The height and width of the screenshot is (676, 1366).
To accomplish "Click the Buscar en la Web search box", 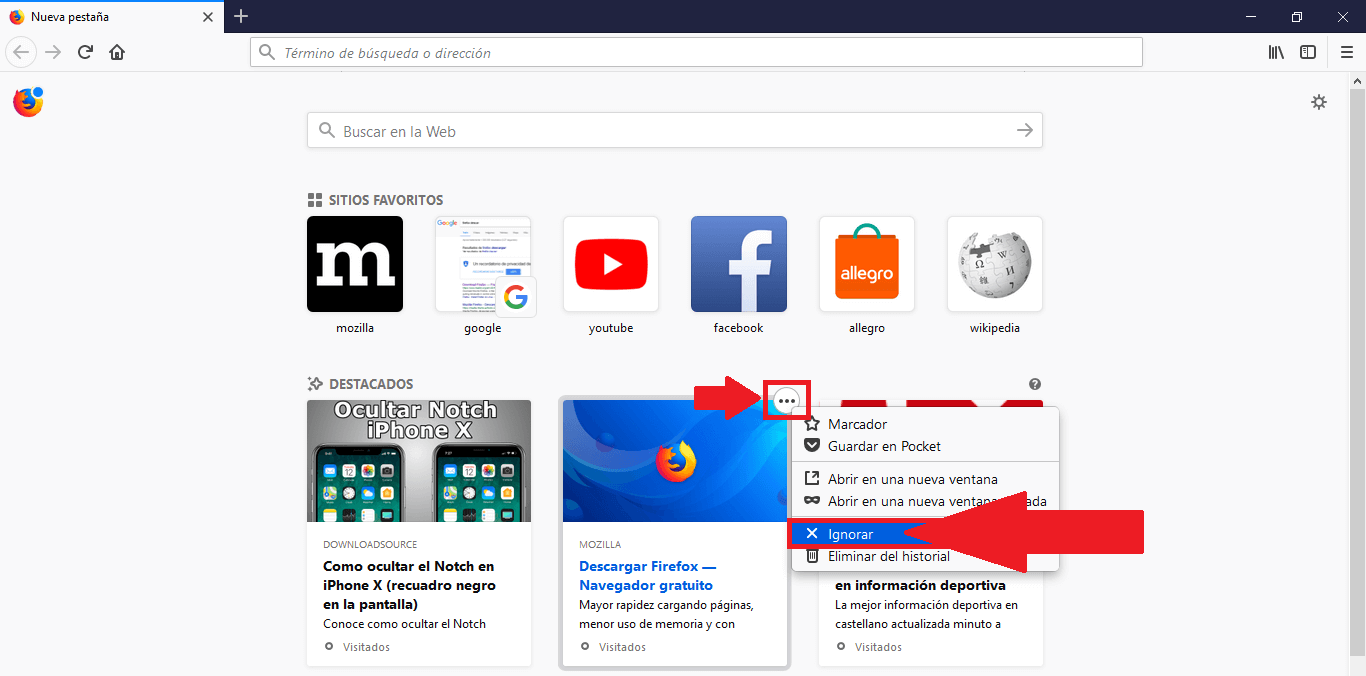I will click(675, 131).
